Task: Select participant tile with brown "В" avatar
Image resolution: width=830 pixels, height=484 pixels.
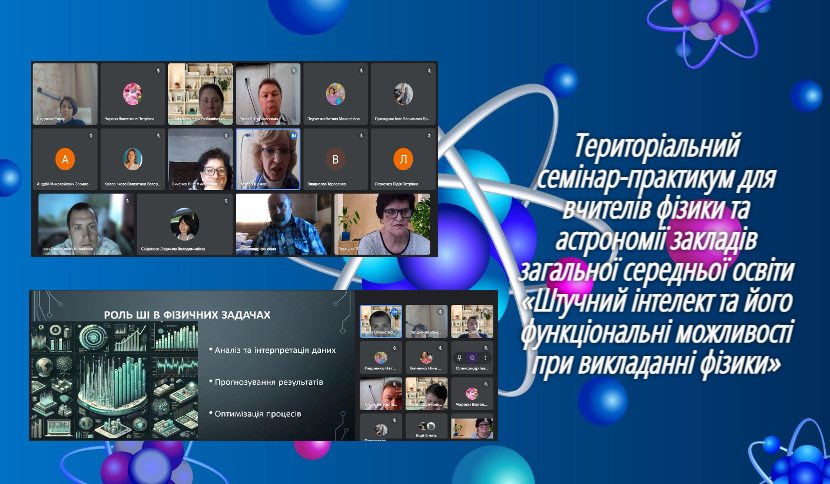Action: [335, 159]
